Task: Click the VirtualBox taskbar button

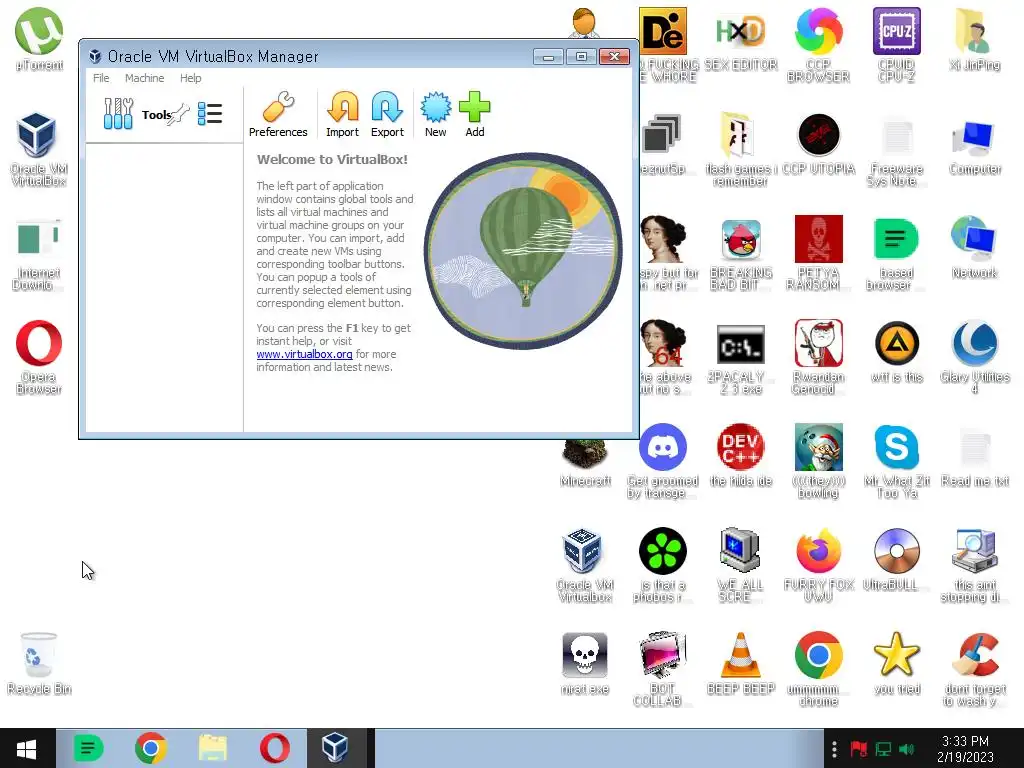Action: (336, 748)
